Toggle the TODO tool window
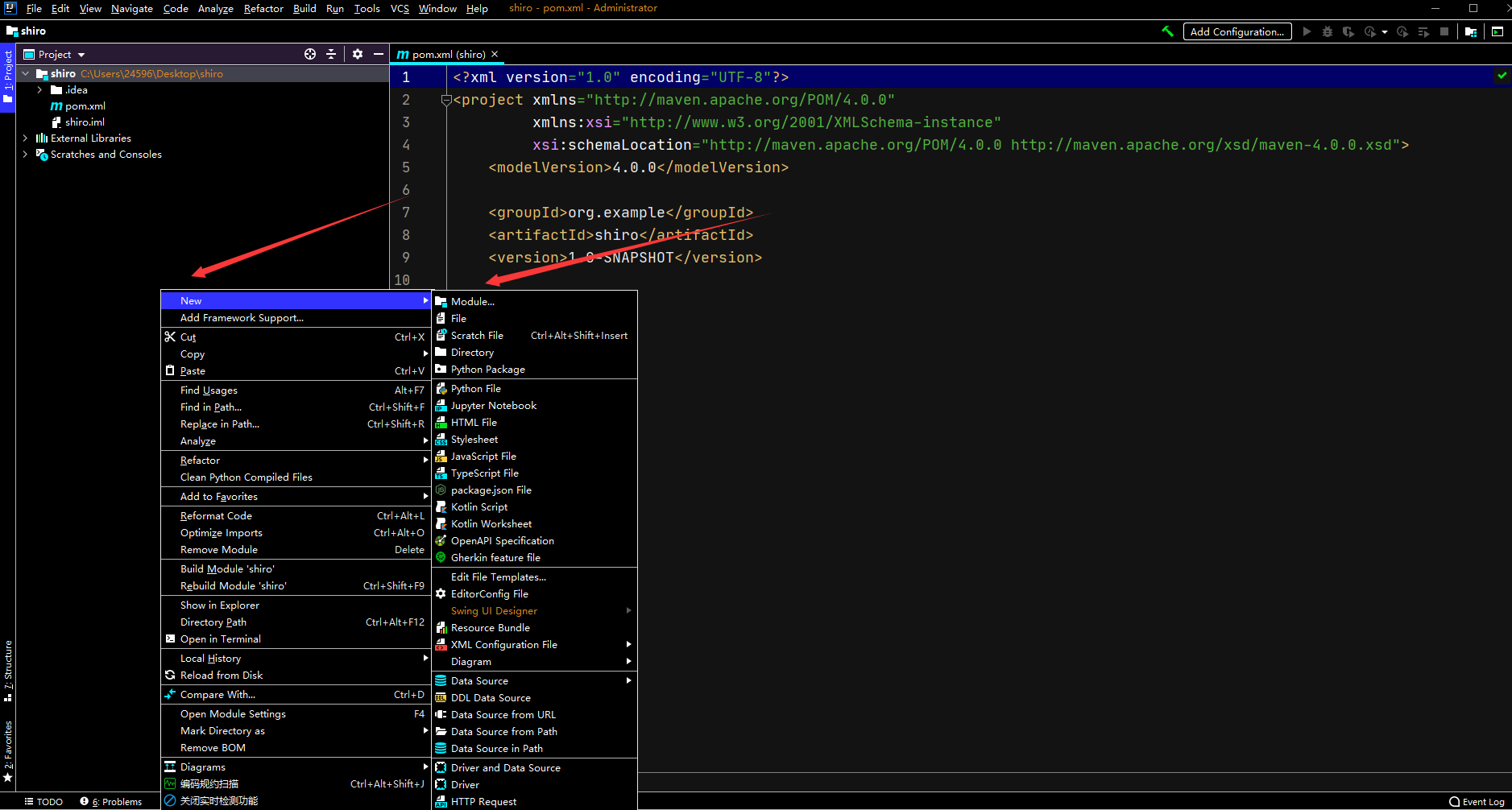The width and height of the screenshot is (1512, 810). coord(43,801)
